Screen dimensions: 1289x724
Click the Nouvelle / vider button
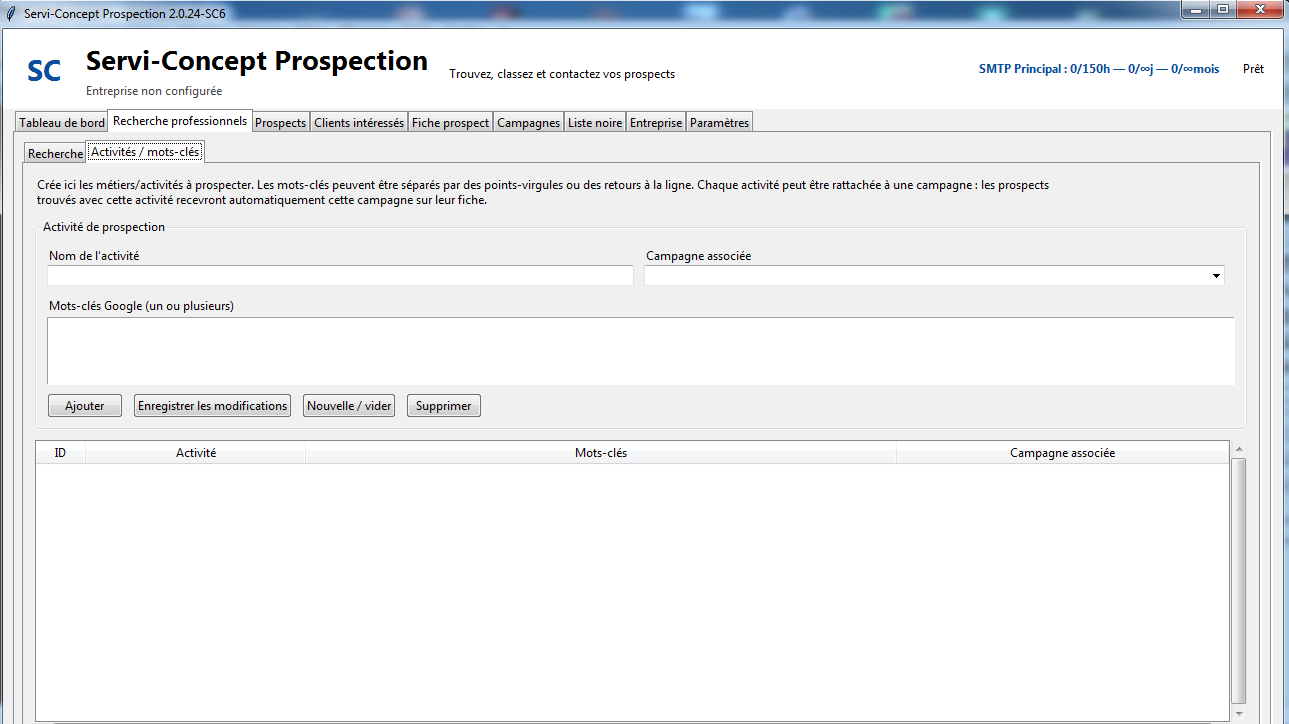349,406
